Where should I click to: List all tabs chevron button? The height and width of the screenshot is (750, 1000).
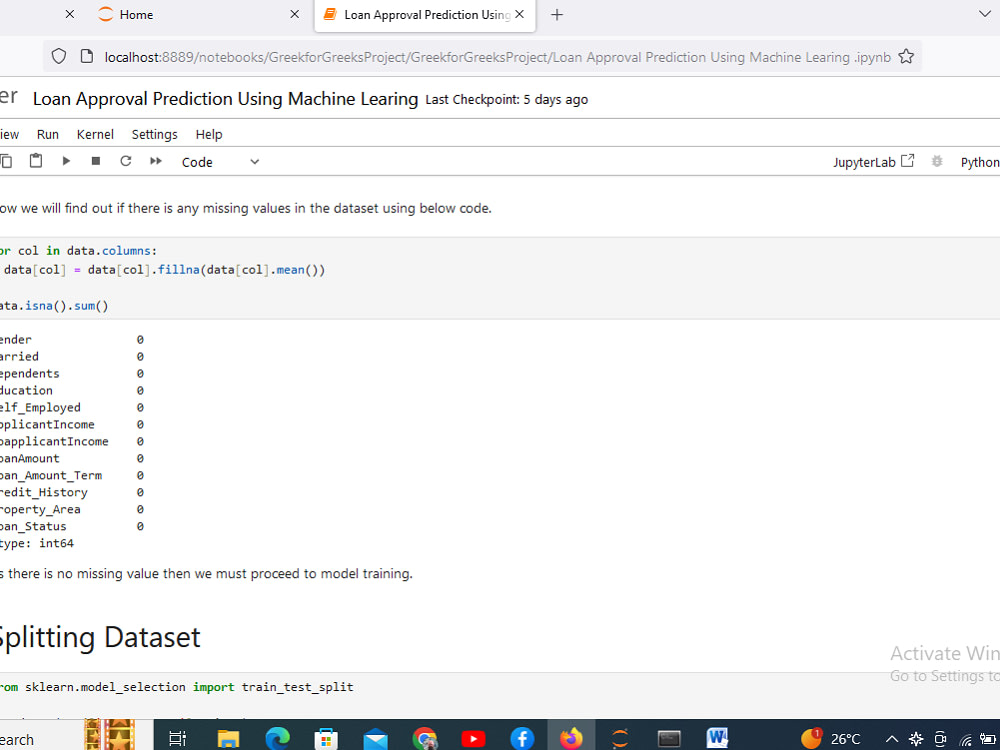point(985,14)
